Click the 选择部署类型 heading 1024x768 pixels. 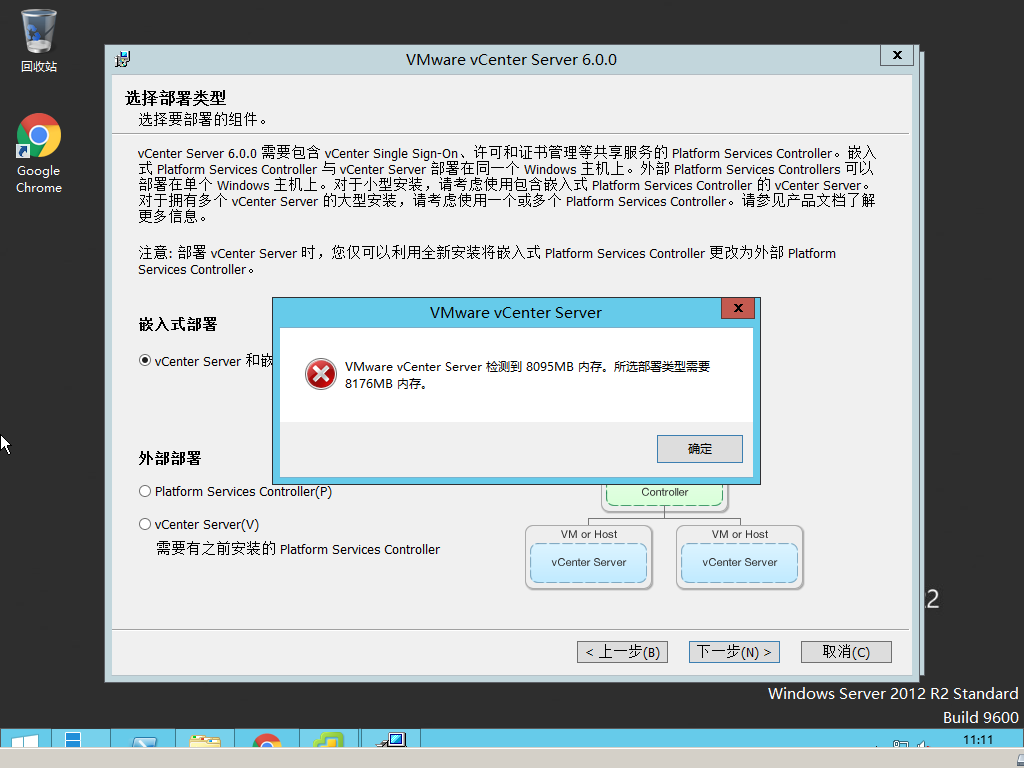[176, 98]
